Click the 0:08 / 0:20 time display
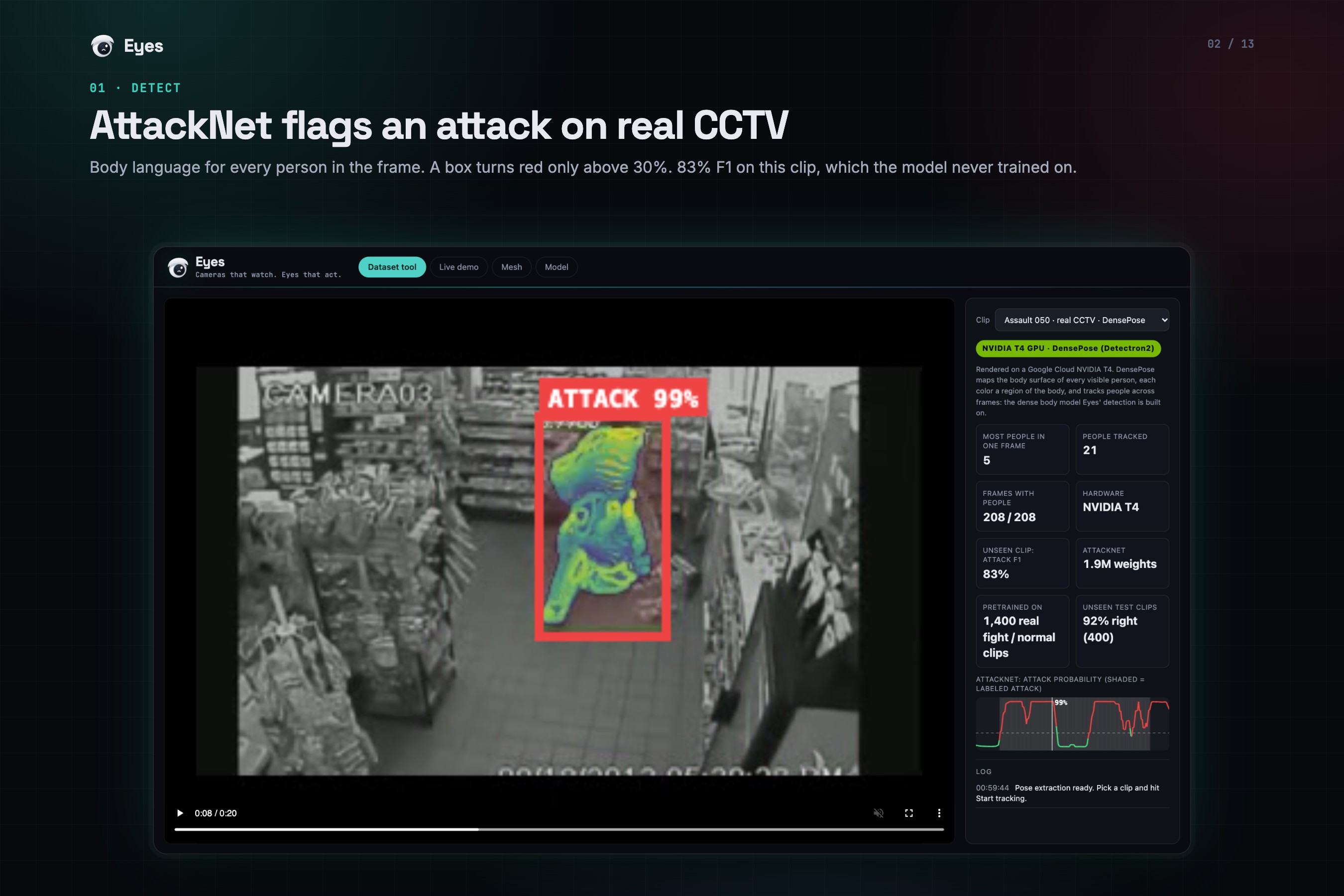This screenshot has height=896, width=1344. 216,813
